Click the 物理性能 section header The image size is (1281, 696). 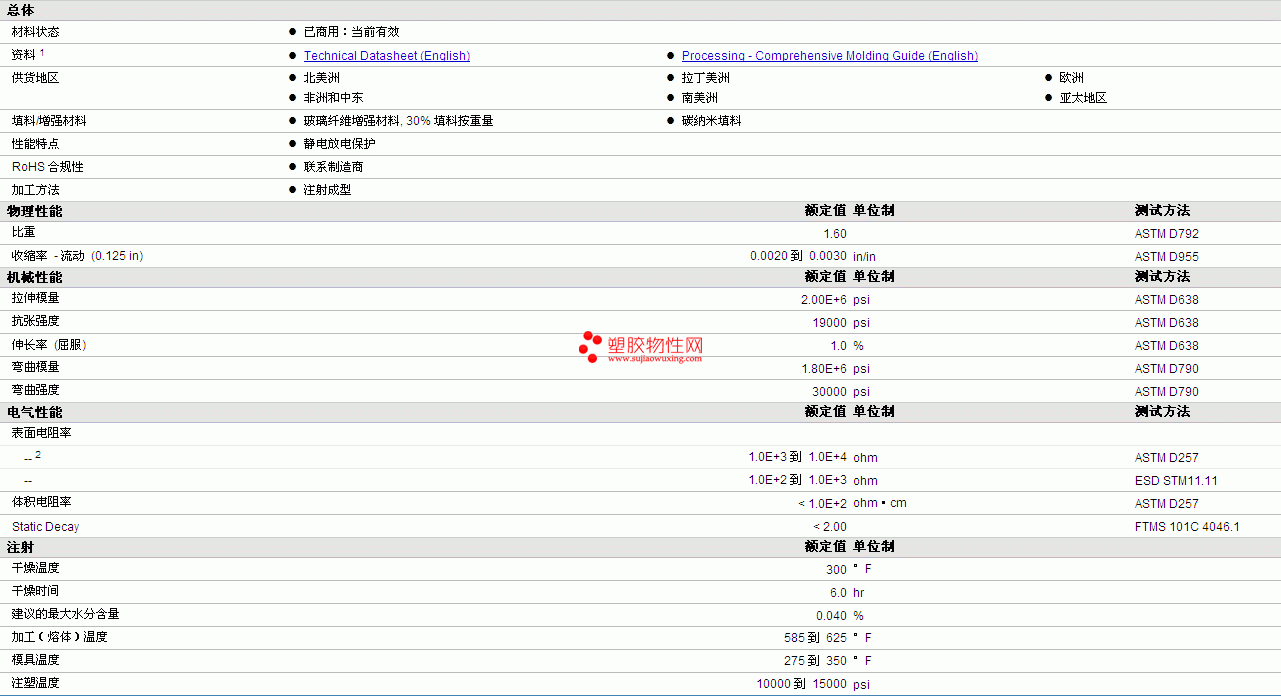click(x=34, y=211)
